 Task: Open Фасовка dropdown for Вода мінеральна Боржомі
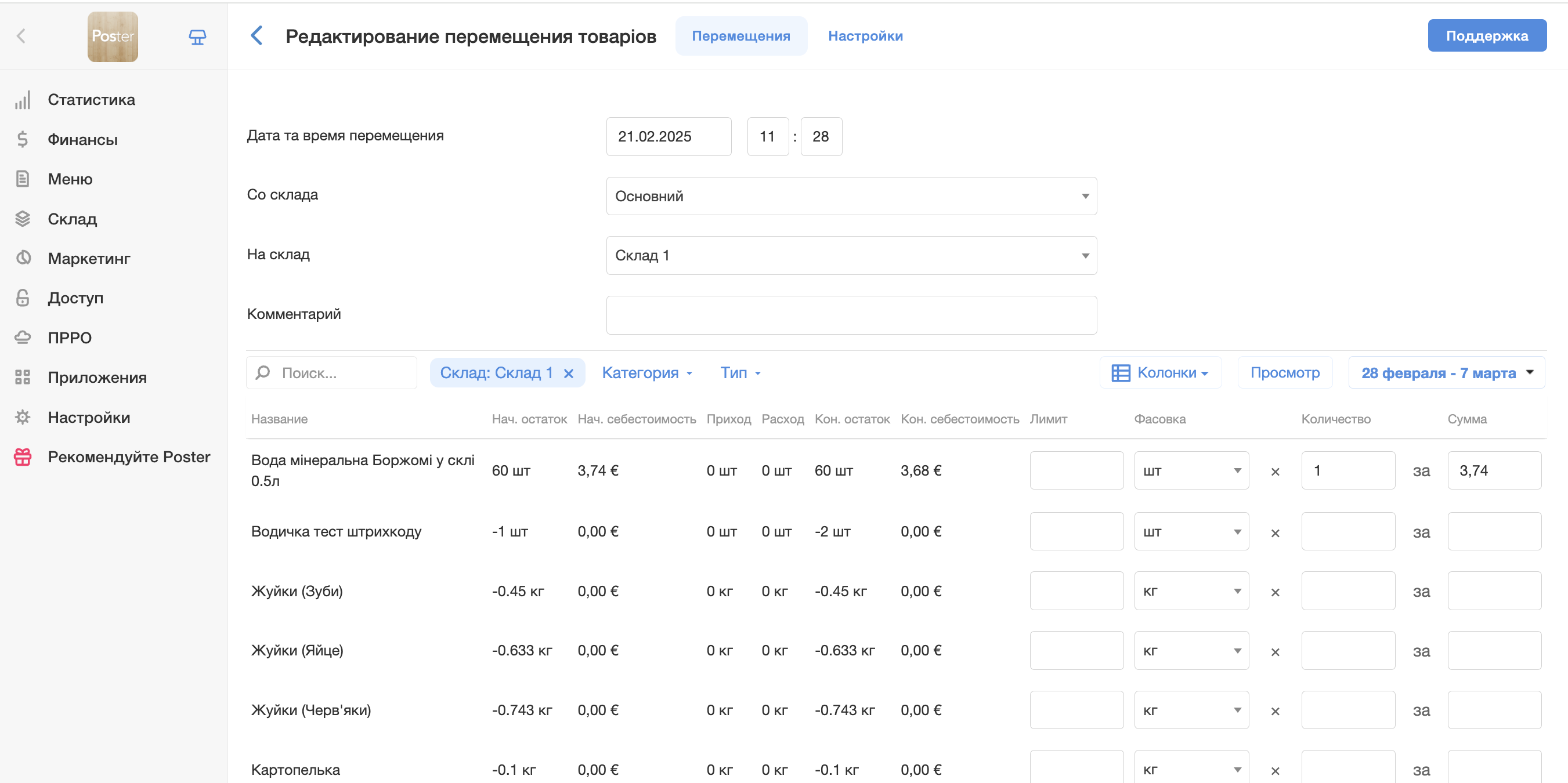click(x=1191, y=470)
